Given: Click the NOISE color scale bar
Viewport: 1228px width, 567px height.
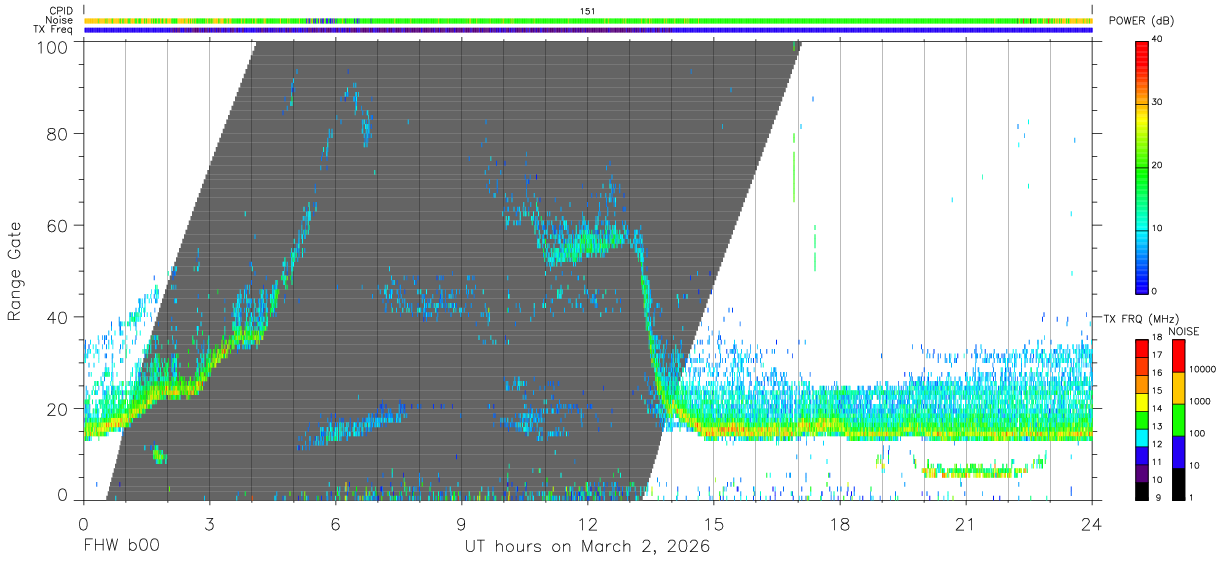Looking at the screenshot, I should tap(1178, 419).
